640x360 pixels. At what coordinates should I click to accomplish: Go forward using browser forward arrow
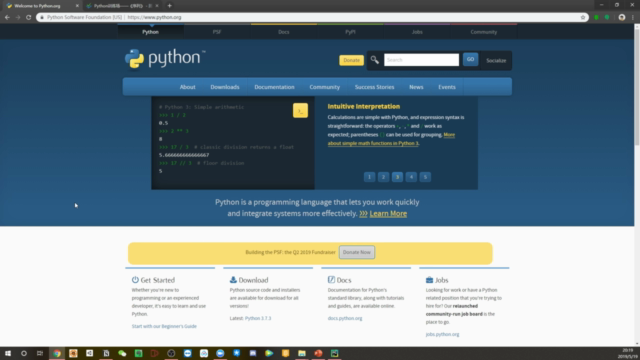18,17
